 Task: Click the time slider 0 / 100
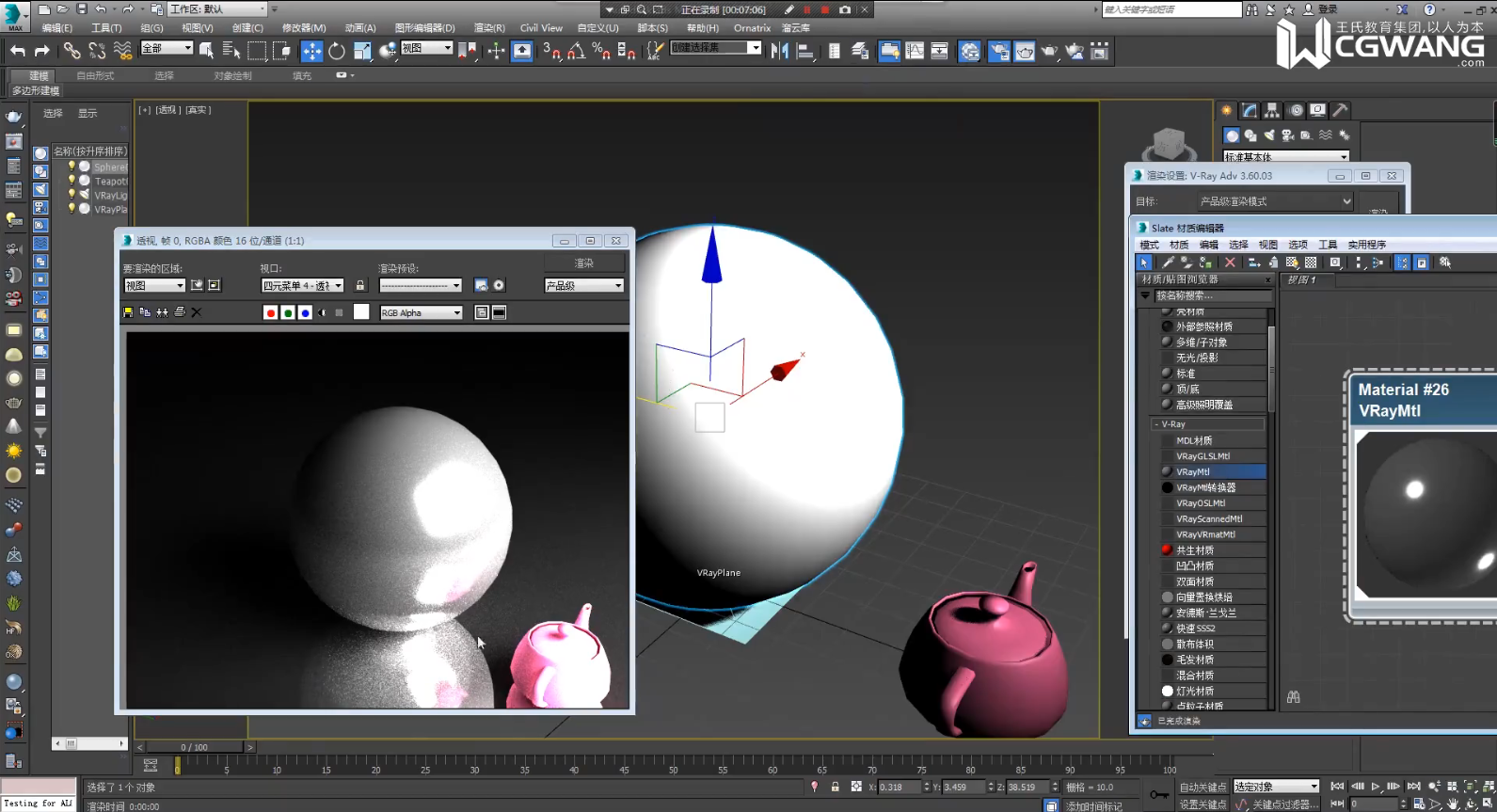tap(195, 747)
